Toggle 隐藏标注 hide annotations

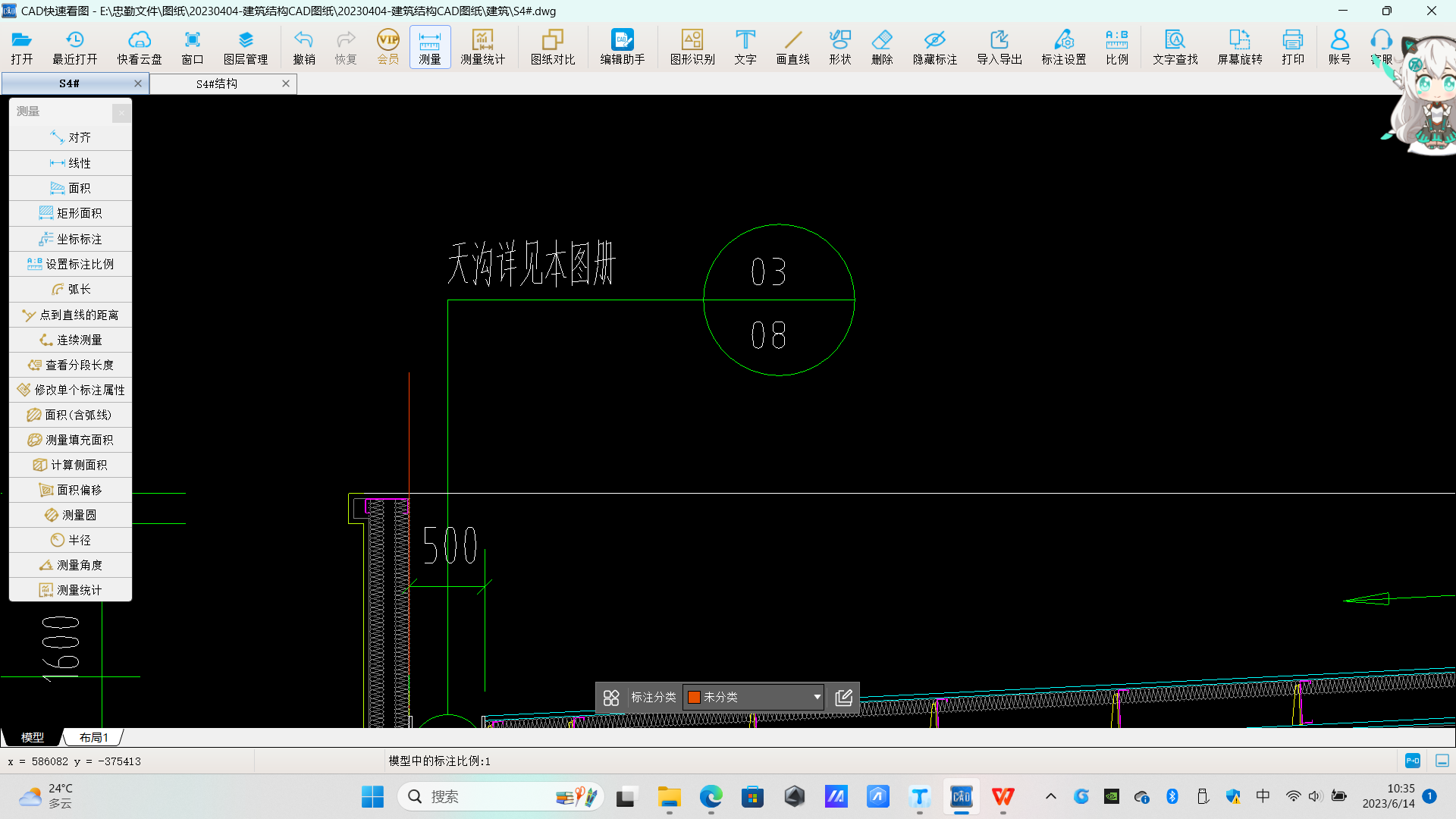[x=934, y=47]
